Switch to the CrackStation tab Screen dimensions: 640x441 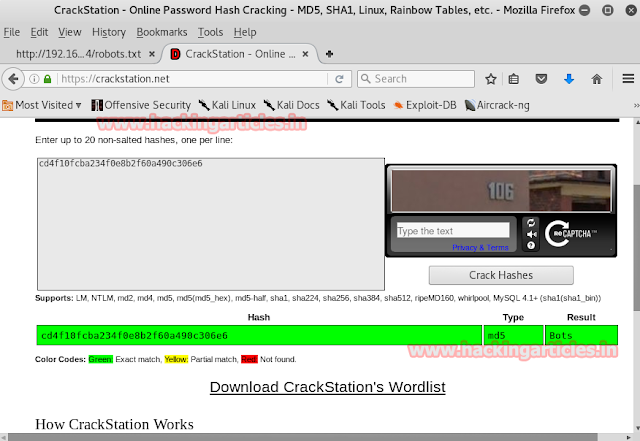pyautogui.click(x=239, y=54)
